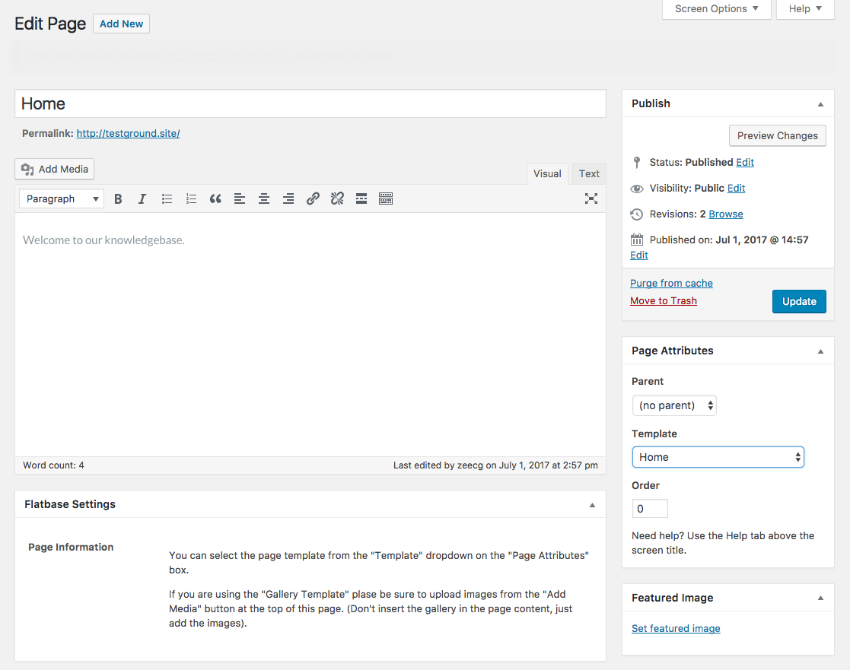Insert Read More tag
This screenshot has width=850, height=670.
[x=362, y=199]
